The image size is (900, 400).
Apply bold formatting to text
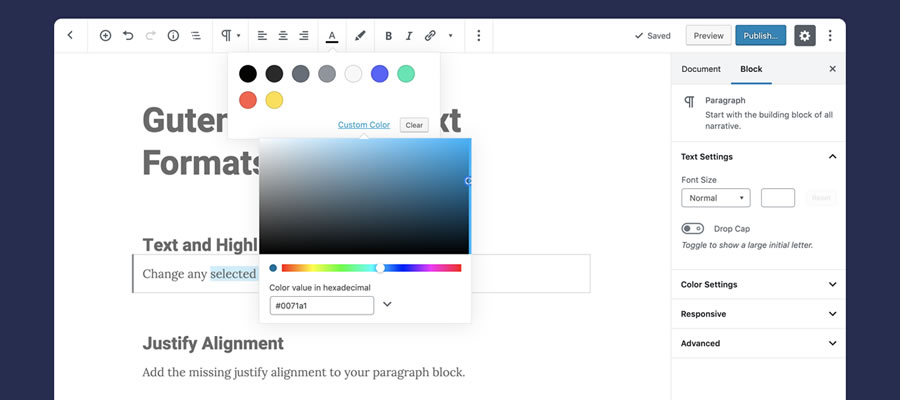point(388,35)
